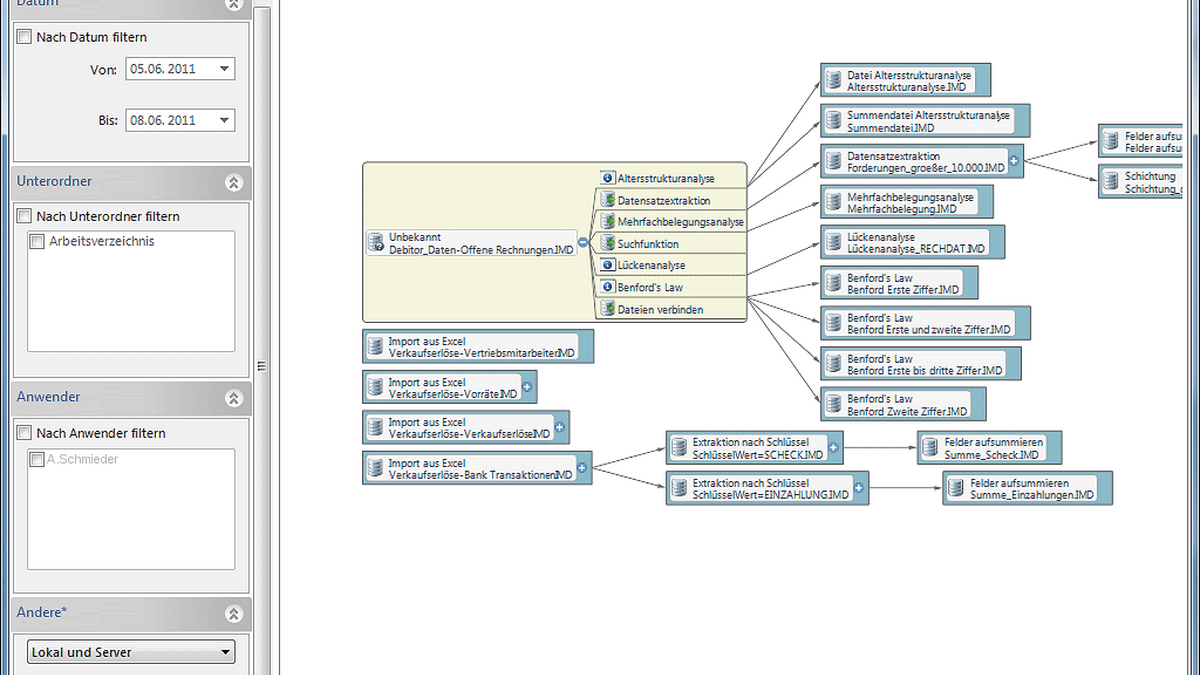Select the Summendatei.IMD node label

click(x=891, y=128)
